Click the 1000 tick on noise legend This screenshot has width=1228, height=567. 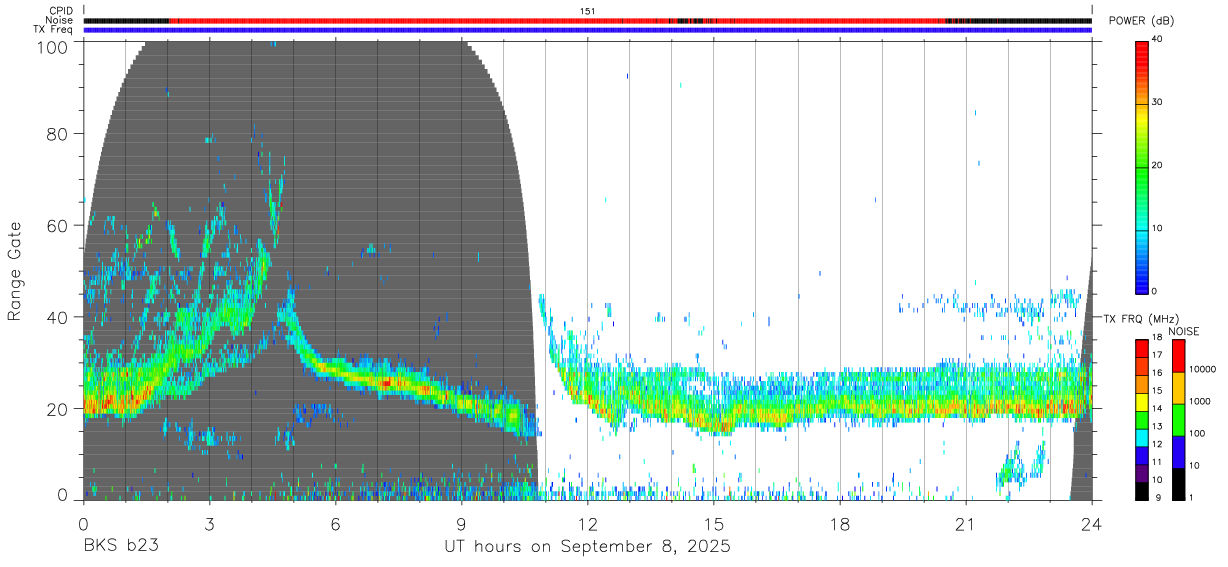click(x=1200, y=402)
